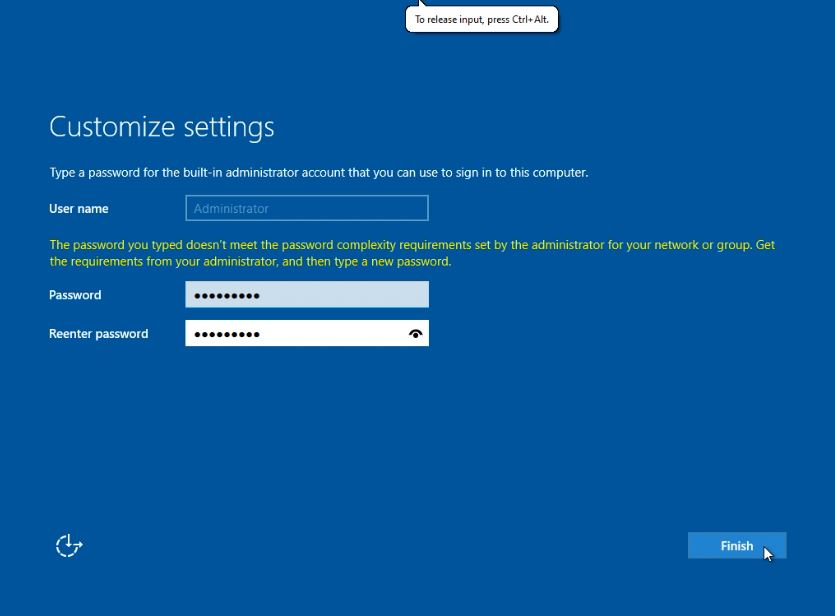
Task: Select the Administrator user name field
Action: (307, 208)
